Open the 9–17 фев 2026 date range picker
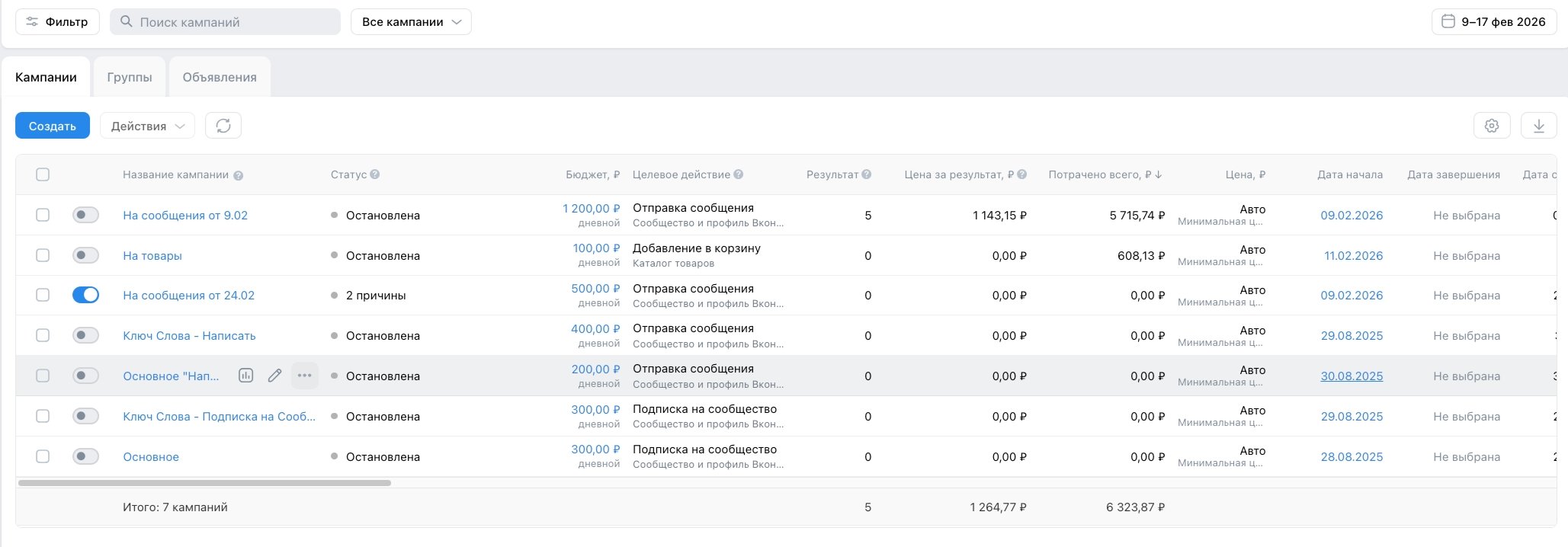 tap(1493, 22)
